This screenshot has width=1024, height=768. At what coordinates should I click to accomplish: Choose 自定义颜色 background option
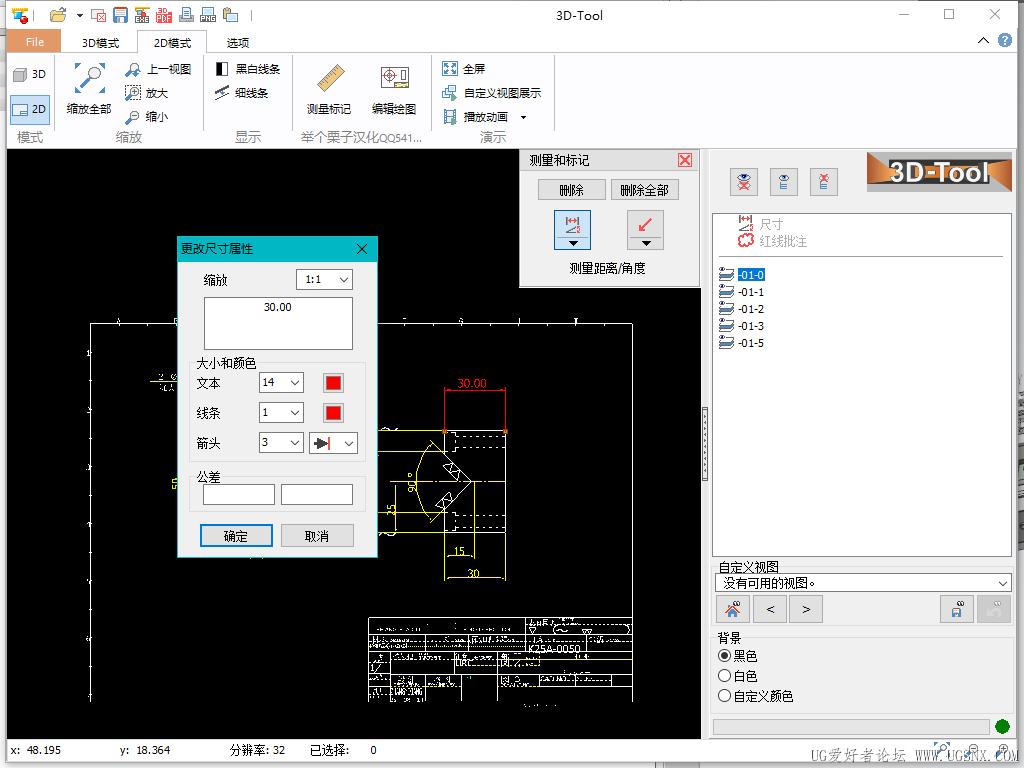725,696
